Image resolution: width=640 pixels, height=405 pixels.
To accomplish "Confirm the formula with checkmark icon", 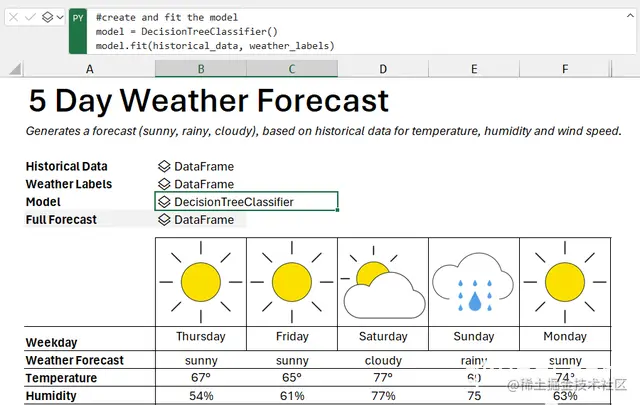I will point(31,17).
